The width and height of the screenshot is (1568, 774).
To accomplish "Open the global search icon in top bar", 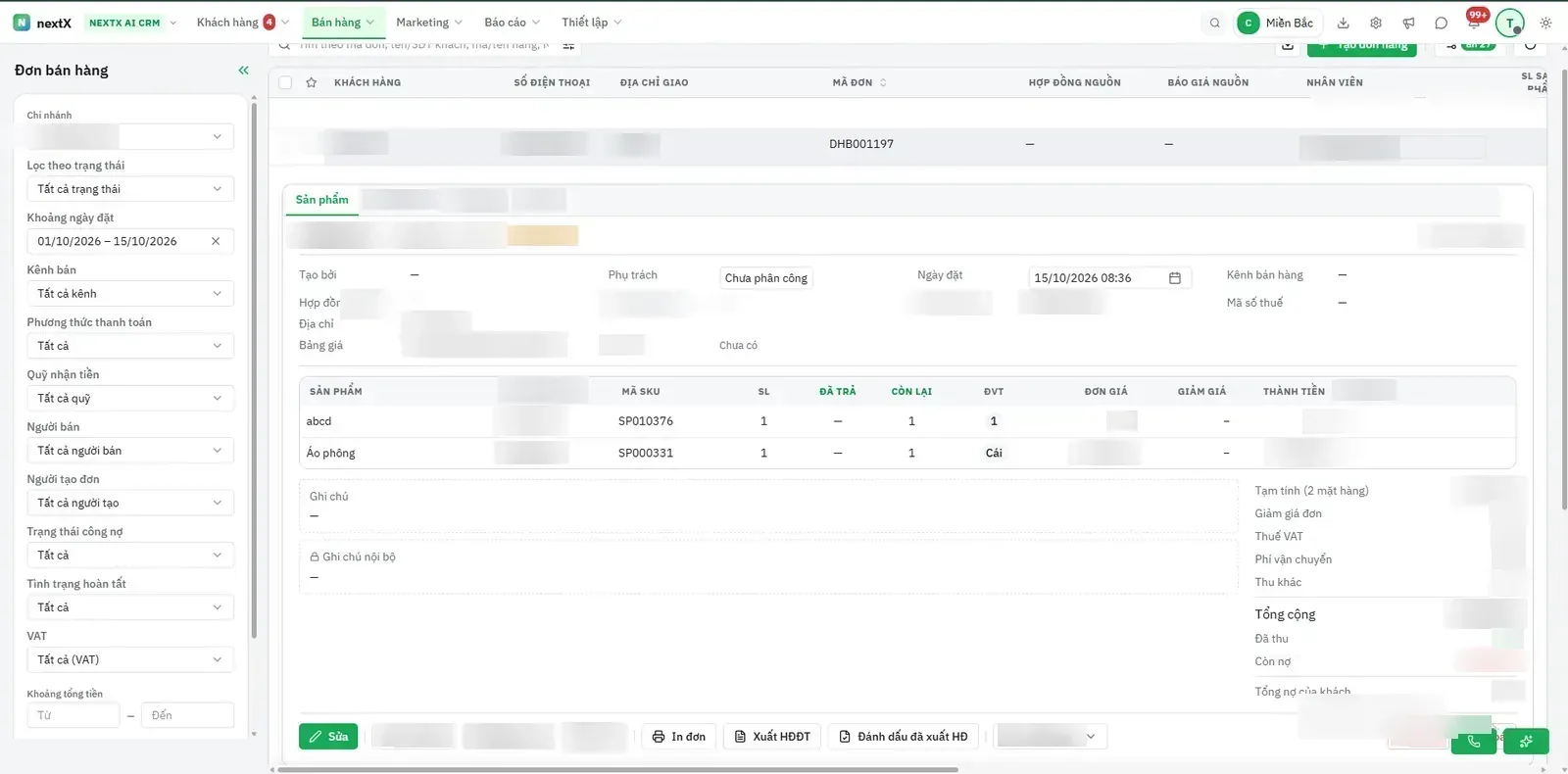I will 1214,23.
